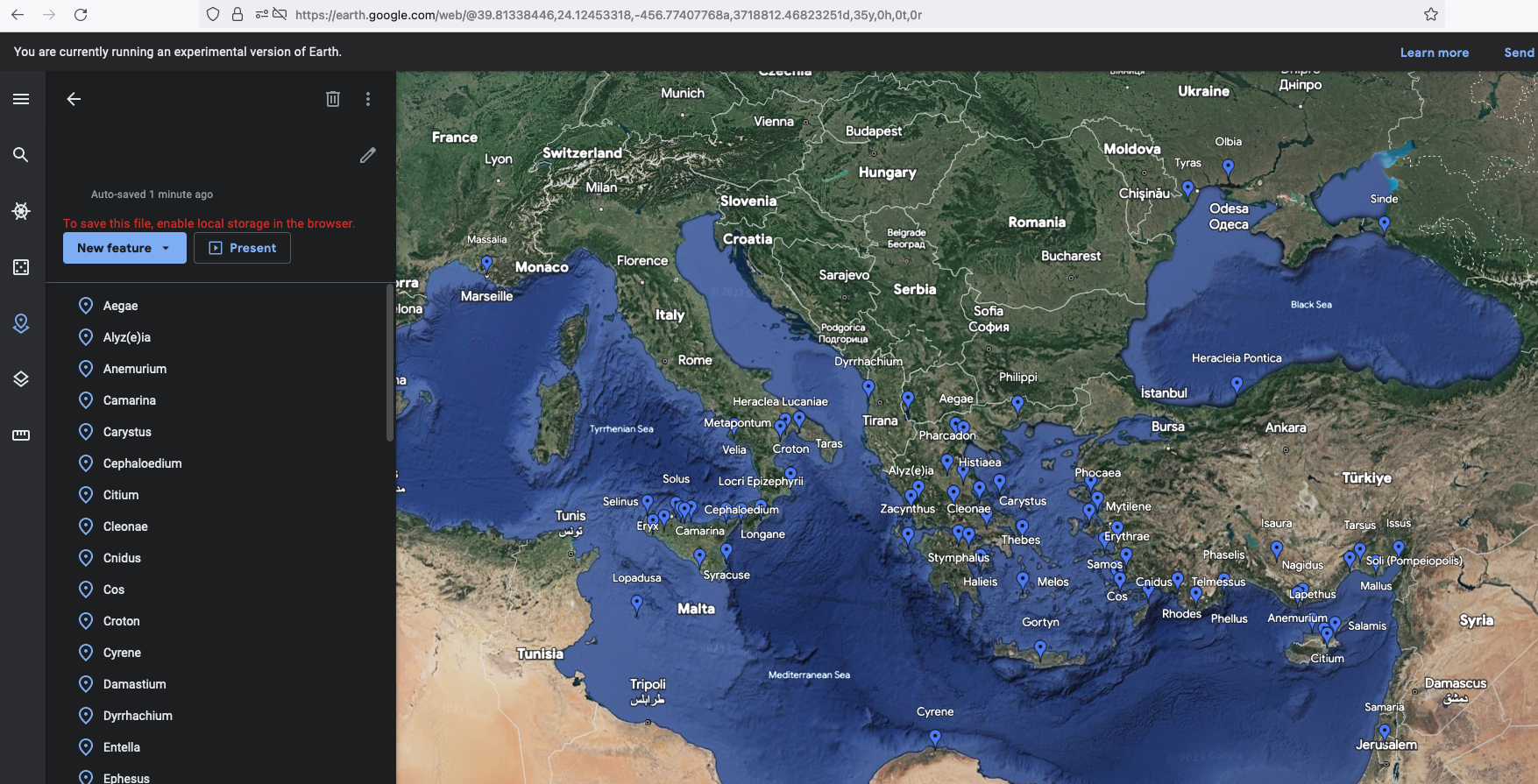The image size is (1538, 784).
Task: Select Cephaloedium placemark entry
Action: pos(142,463)
